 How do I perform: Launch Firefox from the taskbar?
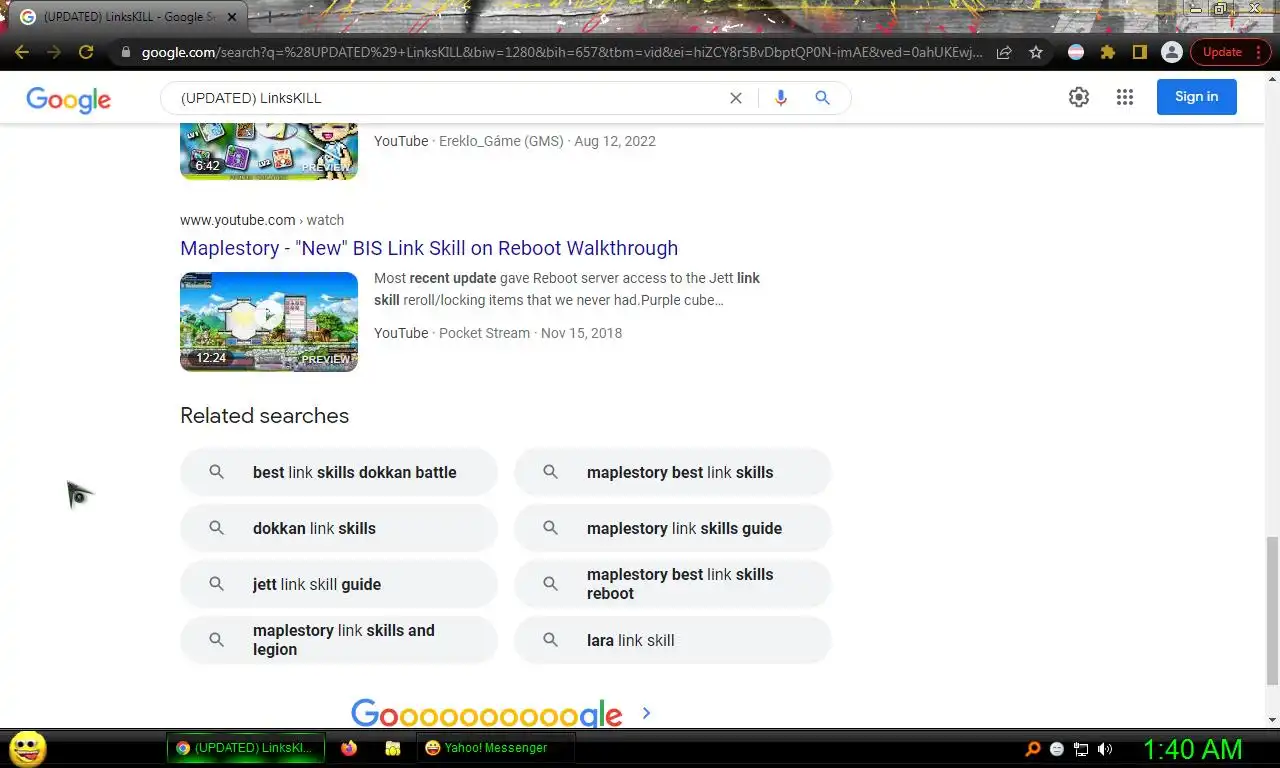pos(348,748)
